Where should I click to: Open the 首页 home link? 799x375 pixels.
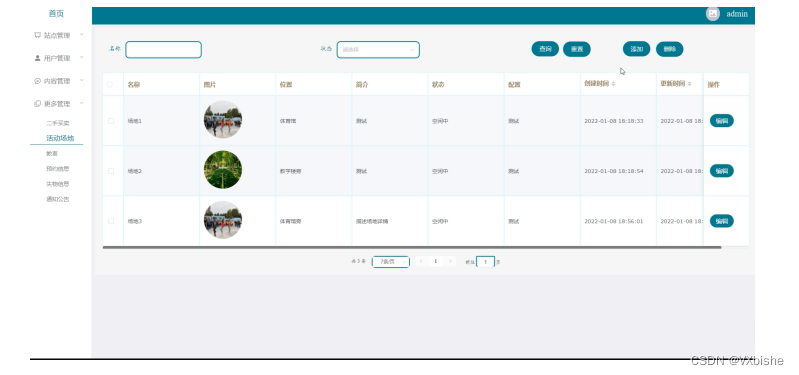57,14
